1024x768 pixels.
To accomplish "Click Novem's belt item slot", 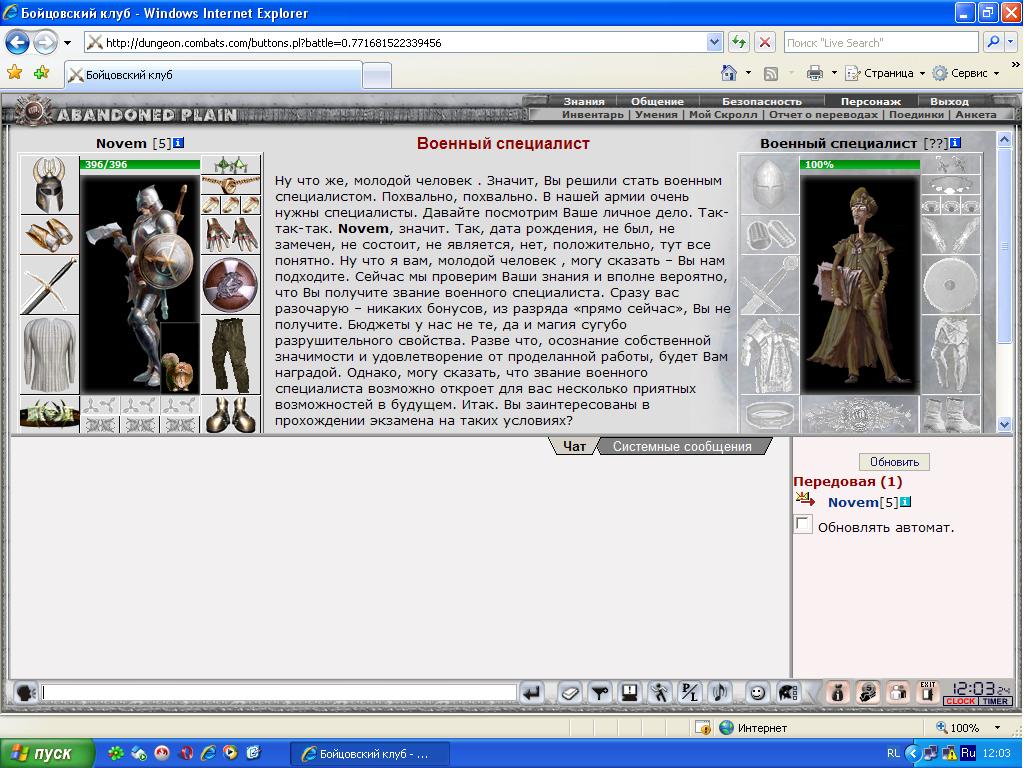I will coord(50,414).
